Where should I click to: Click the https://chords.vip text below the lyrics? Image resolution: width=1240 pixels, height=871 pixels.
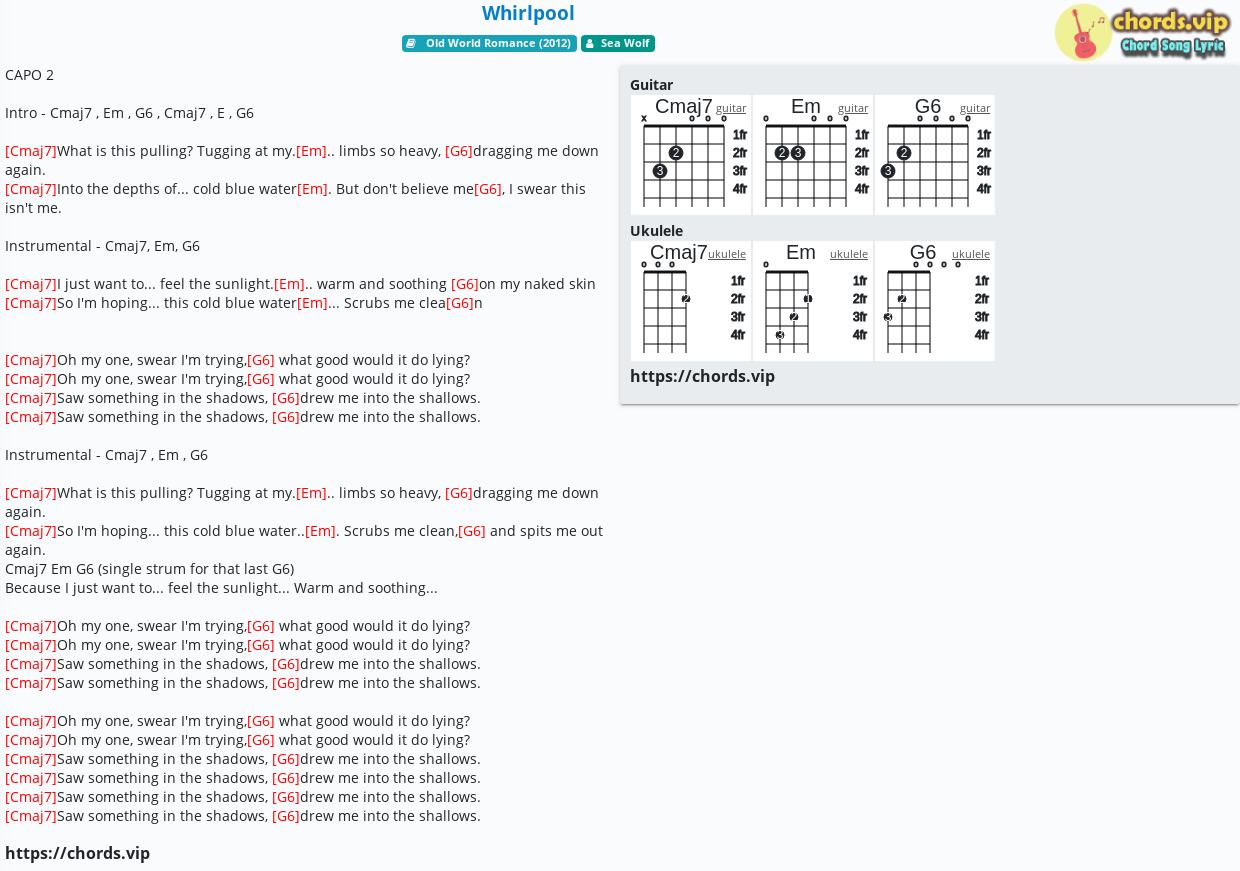pyautogui.click(x=77, y=853)
